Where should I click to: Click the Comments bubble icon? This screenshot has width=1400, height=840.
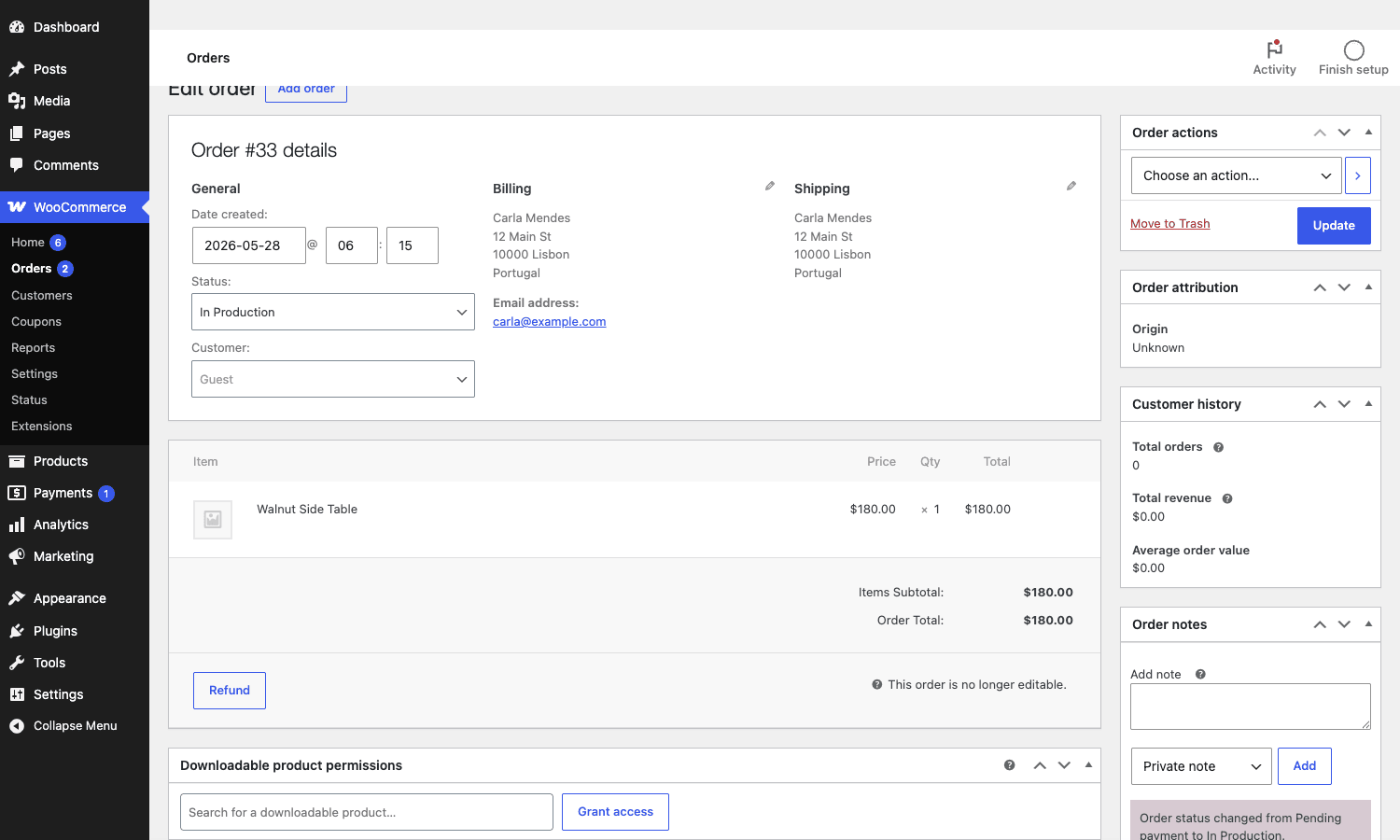[17, 165]
